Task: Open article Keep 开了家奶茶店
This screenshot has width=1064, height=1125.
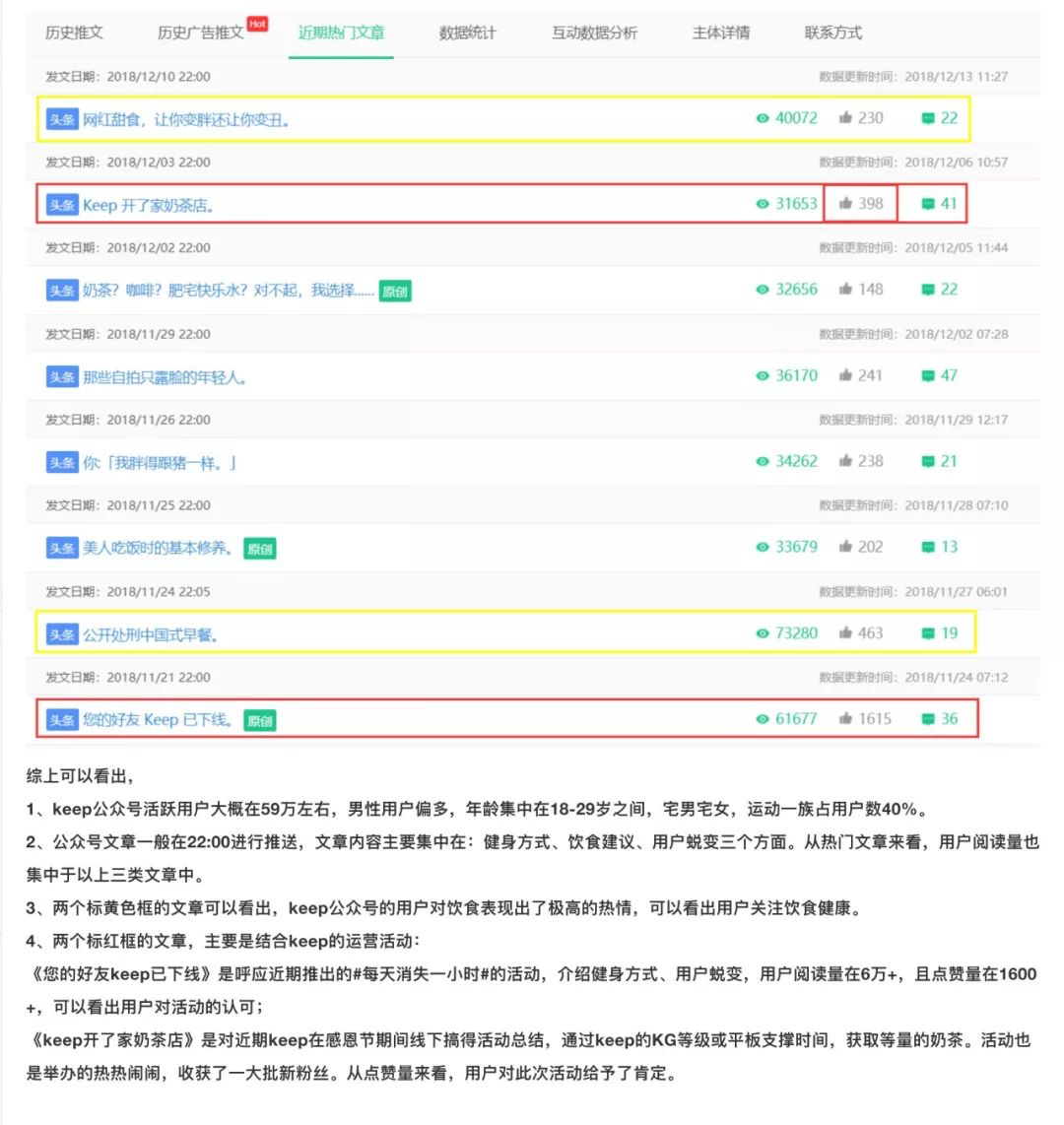Action: tap(149, 205)
